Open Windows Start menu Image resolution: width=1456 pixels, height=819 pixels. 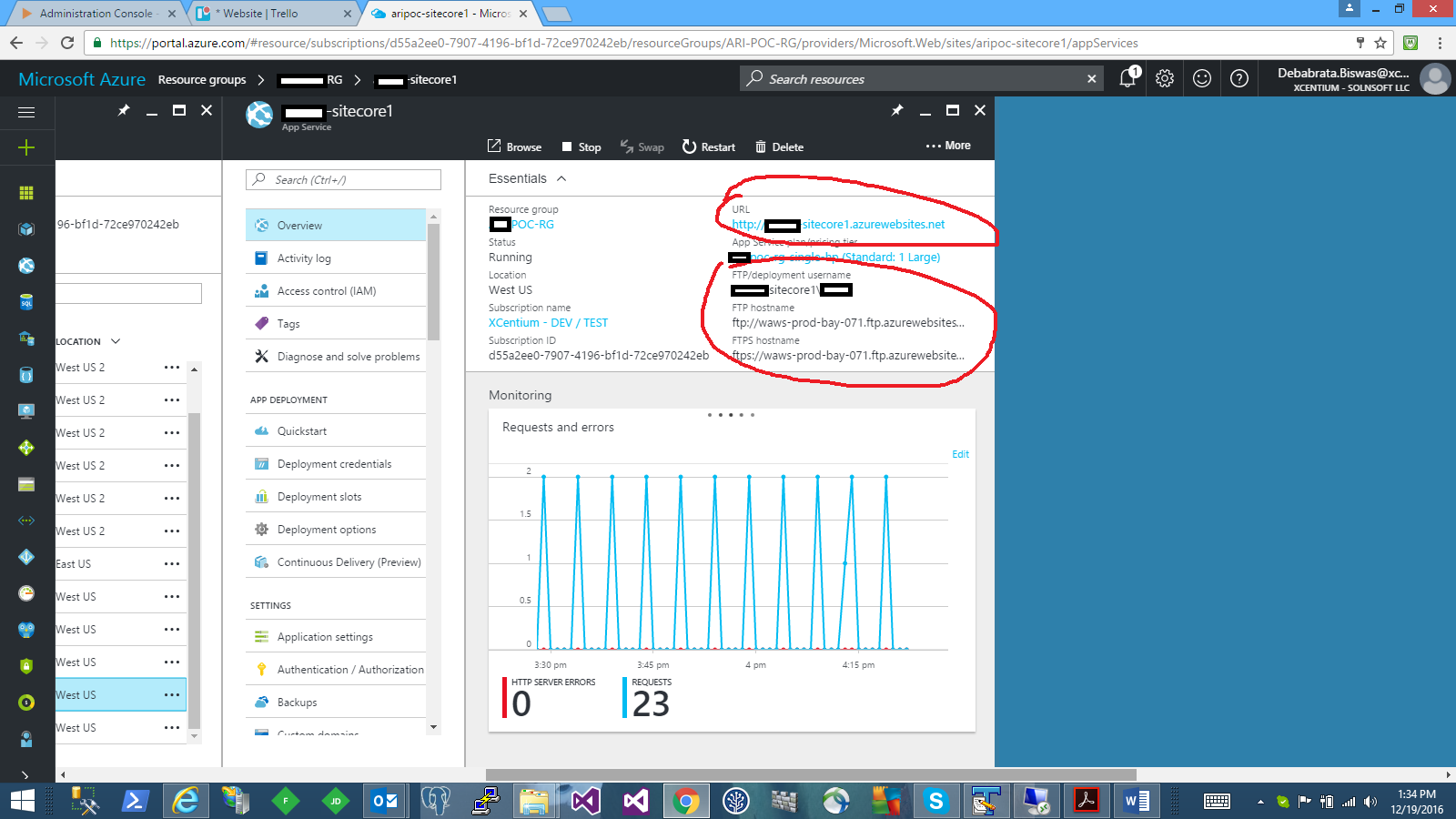click(x=23, y=801)
